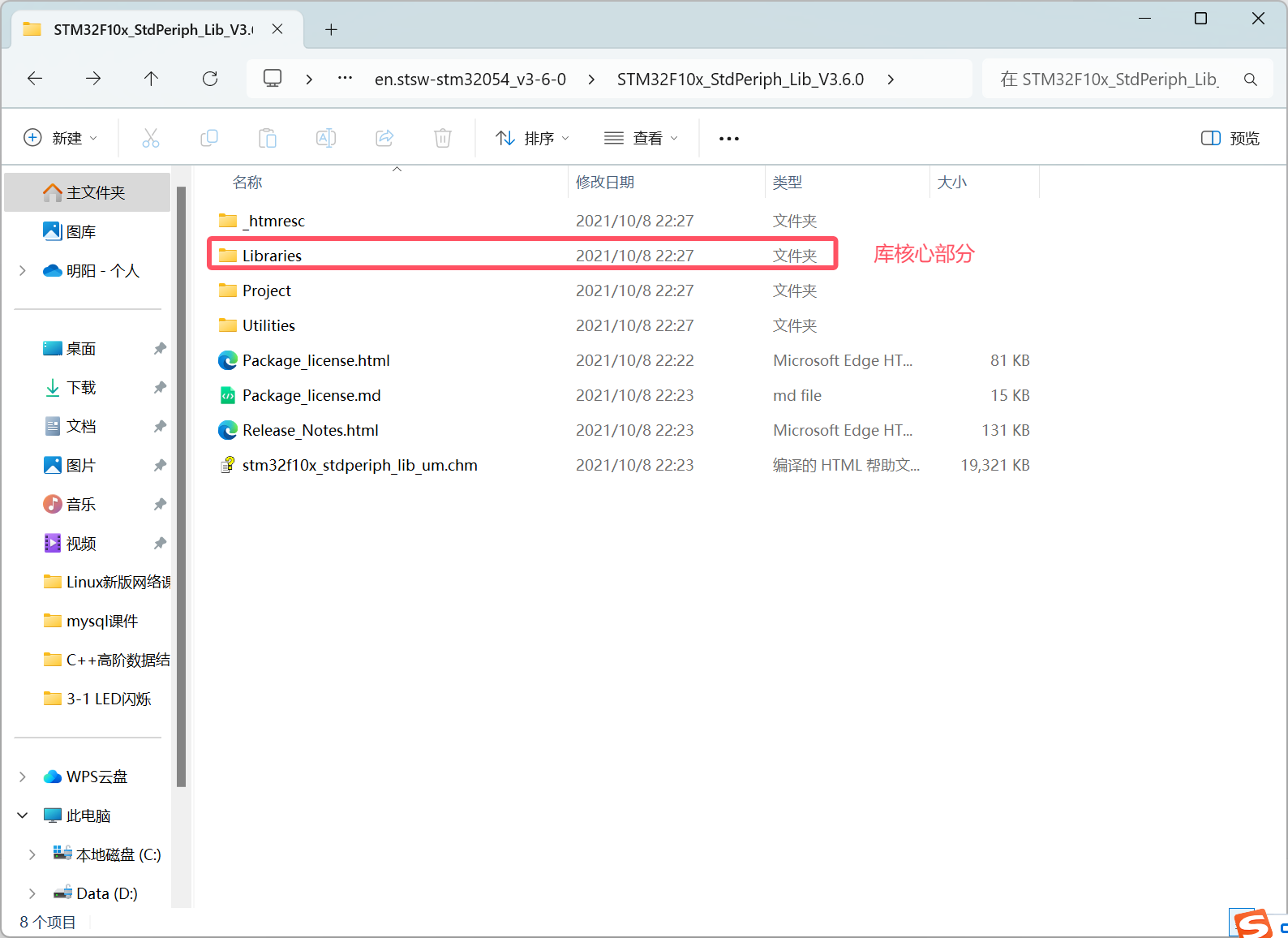Click the Delete trash icon
The image size is (1288, 938).
[443, 138]
